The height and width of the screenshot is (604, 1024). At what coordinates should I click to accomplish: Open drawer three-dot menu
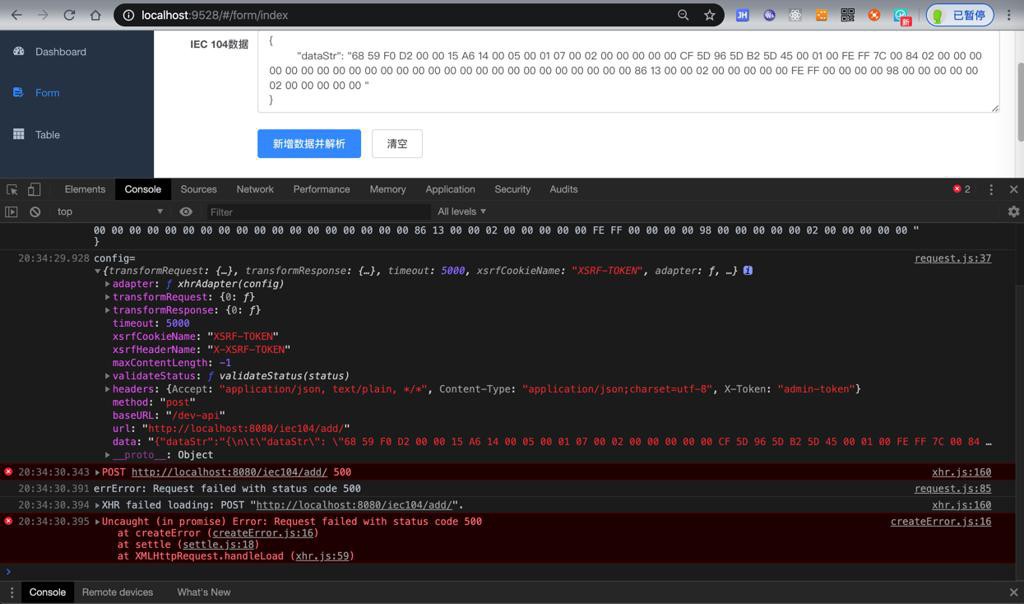coord(12,592)
